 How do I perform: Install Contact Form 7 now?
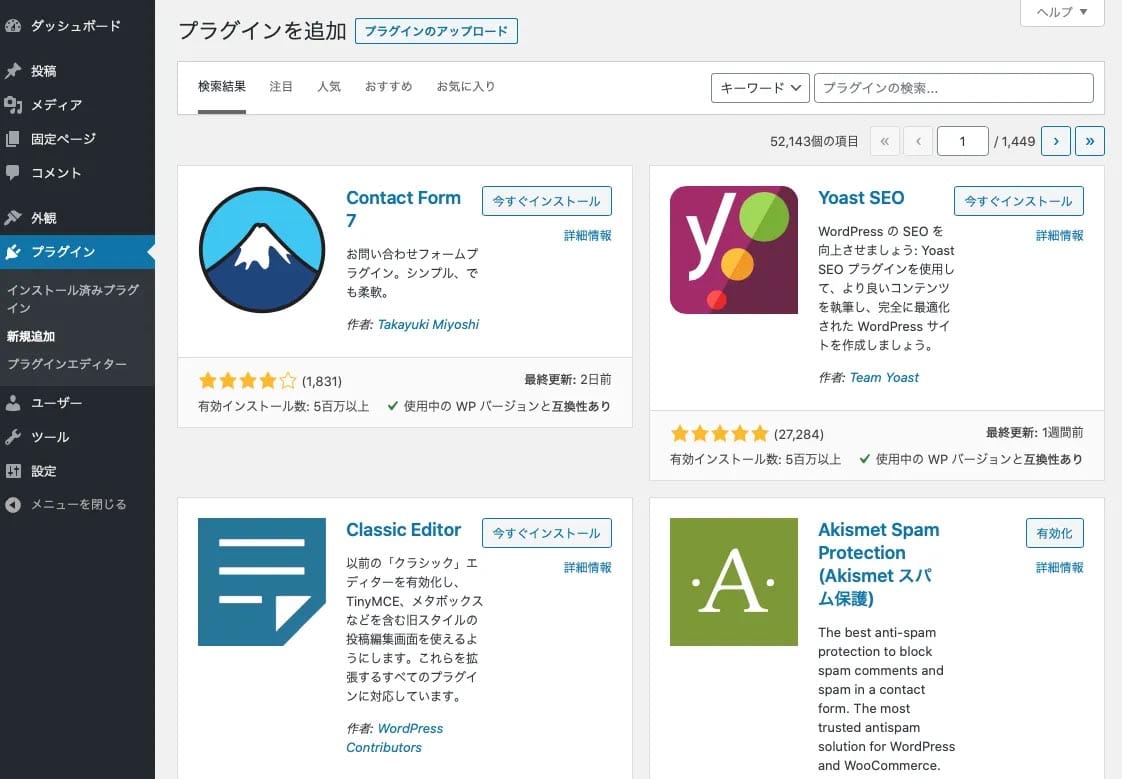point(547,201)
